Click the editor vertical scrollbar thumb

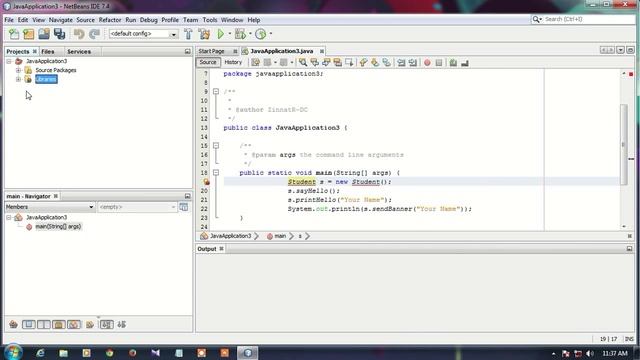(x=624, y=144)
